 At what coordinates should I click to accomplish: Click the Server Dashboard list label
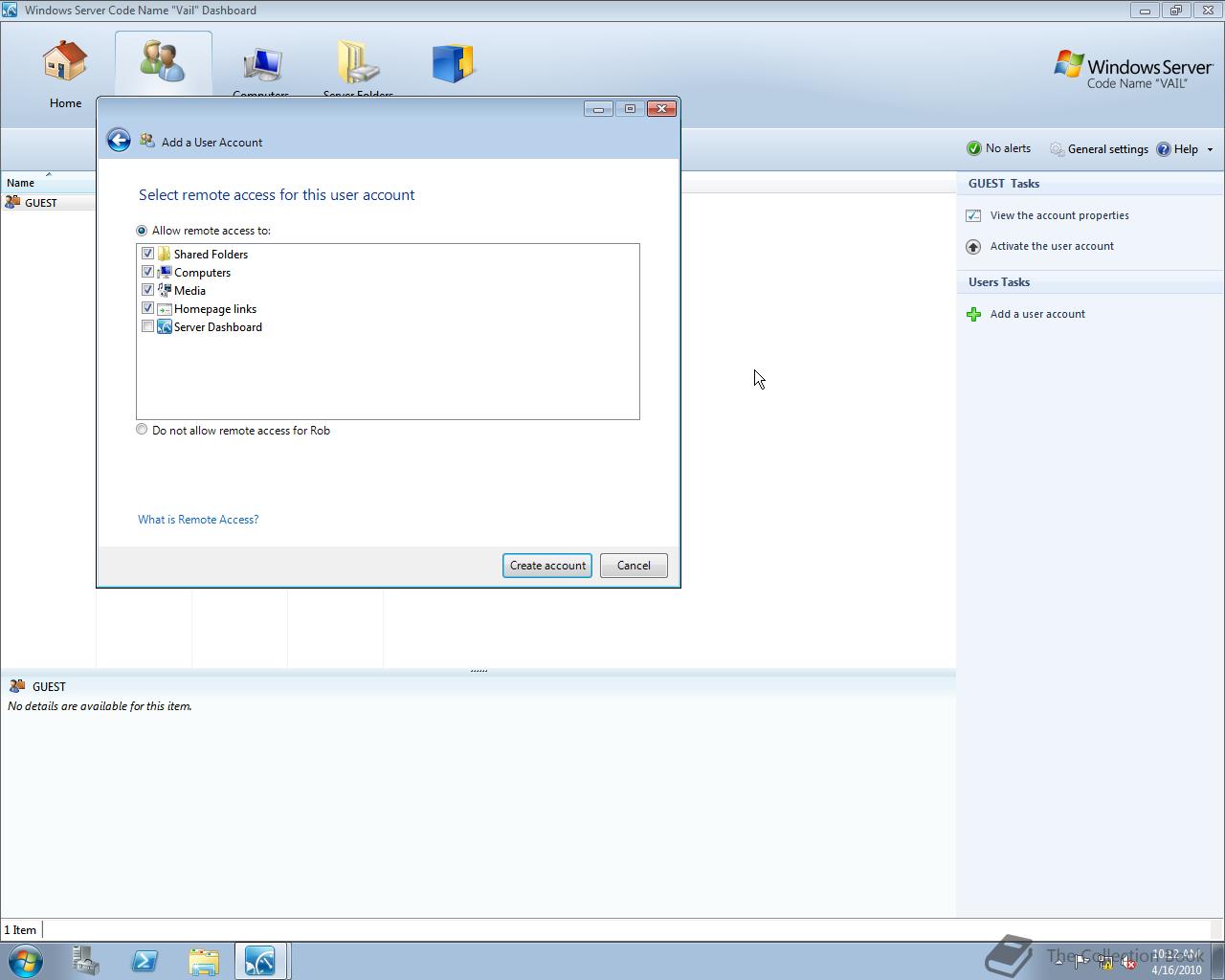click(x=218, y=327)
